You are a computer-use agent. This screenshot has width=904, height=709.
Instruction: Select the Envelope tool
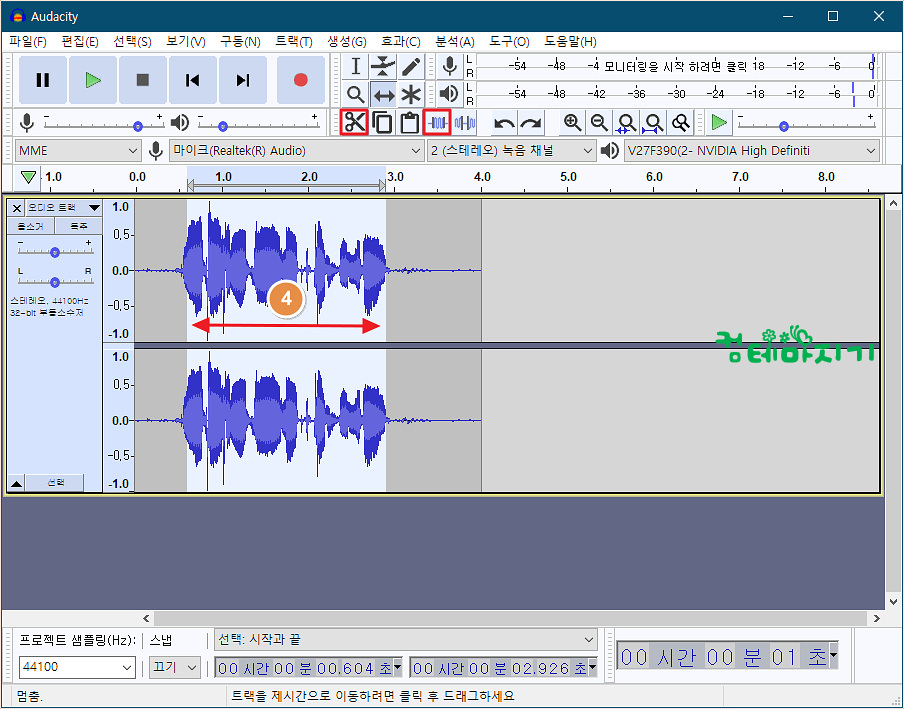pyautogui.click(x=383, y=66)
